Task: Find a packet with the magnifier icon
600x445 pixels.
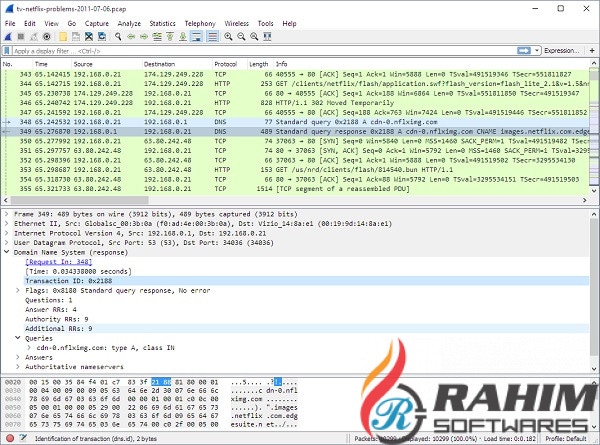Action: coord(118,37)
